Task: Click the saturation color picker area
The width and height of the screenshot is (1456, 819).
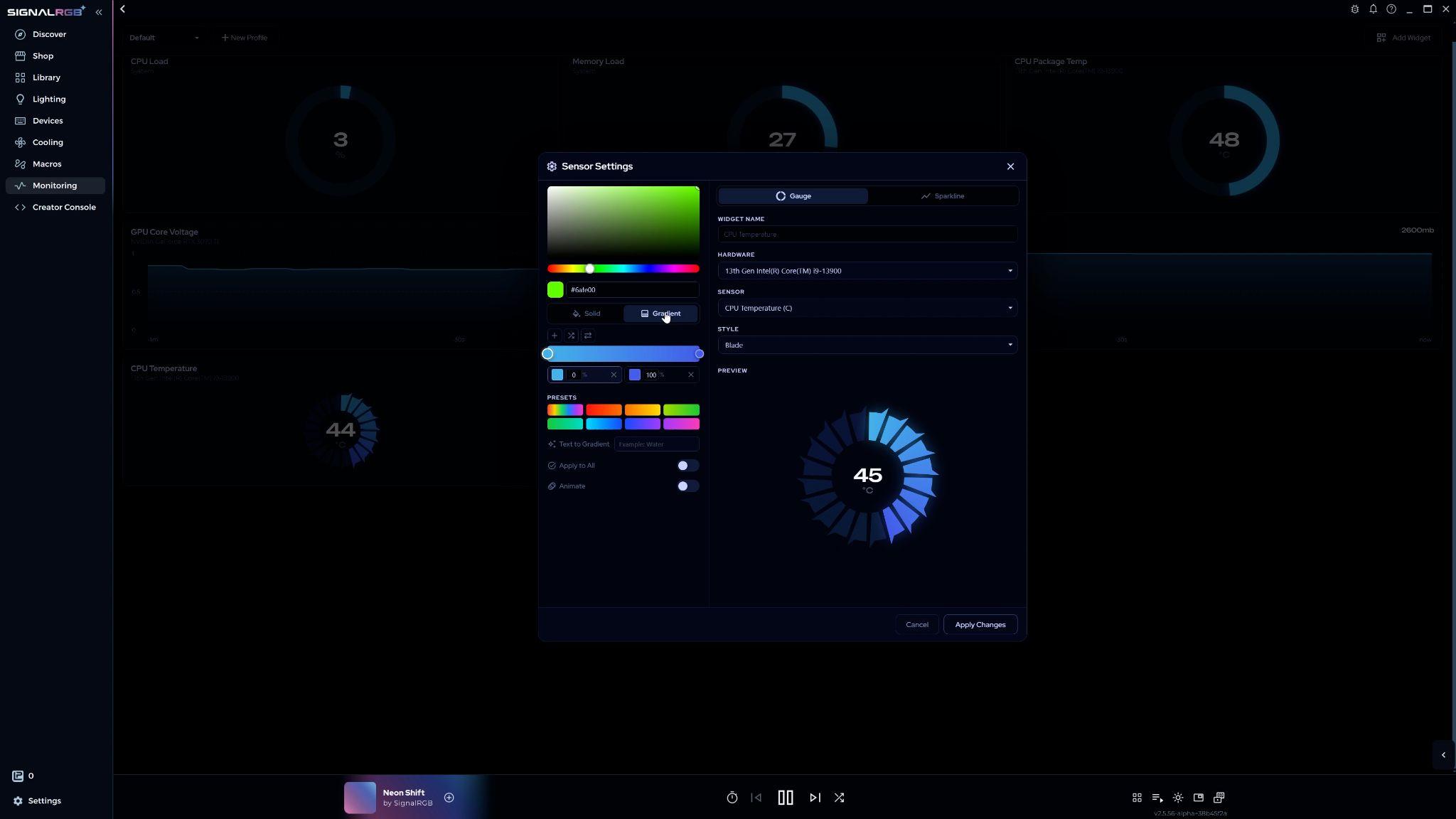Action: tap(623, 221)
